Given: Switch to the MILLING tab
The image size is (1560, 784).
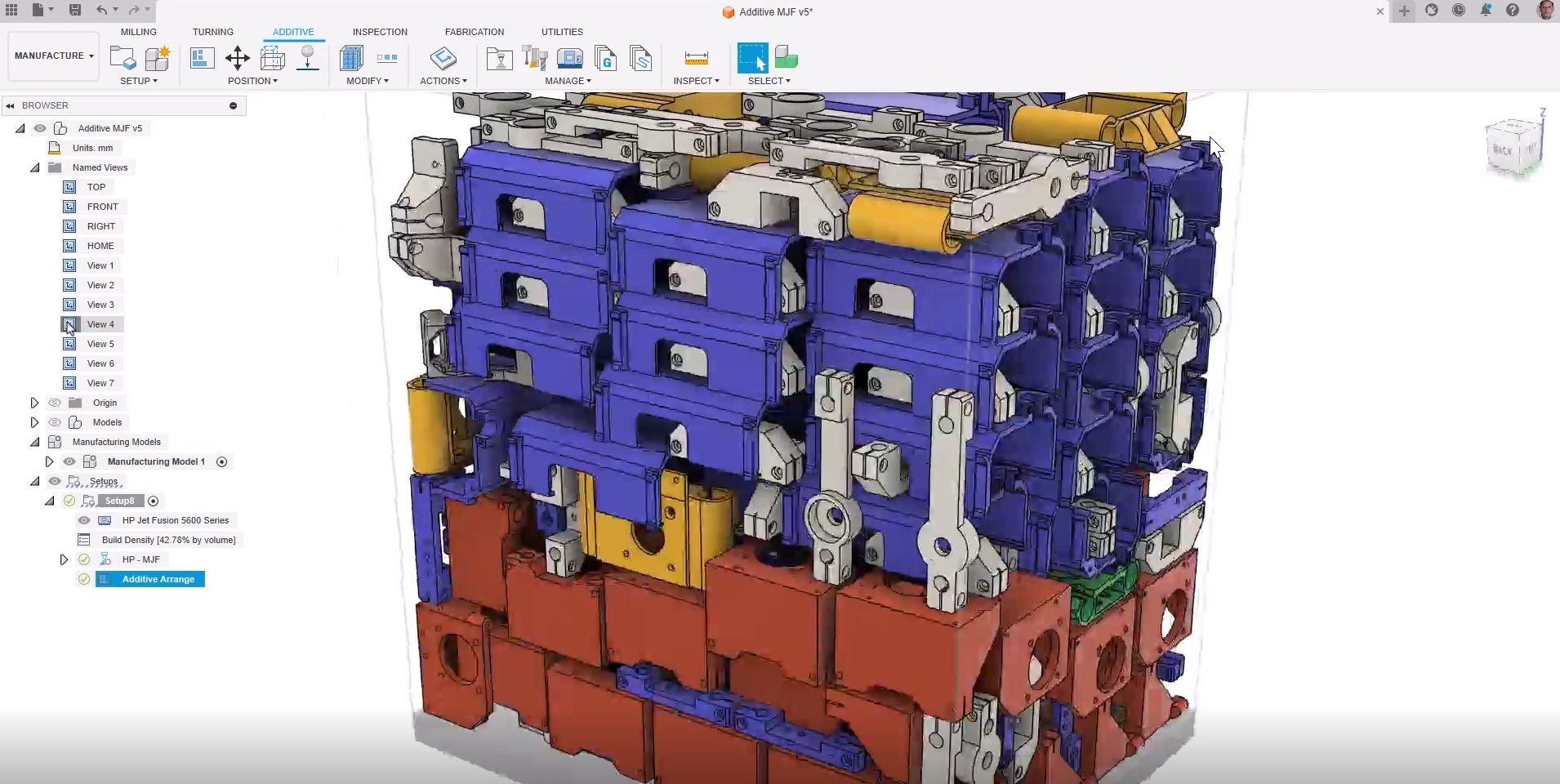Looking at the screenshot, I should coord(139,32).
